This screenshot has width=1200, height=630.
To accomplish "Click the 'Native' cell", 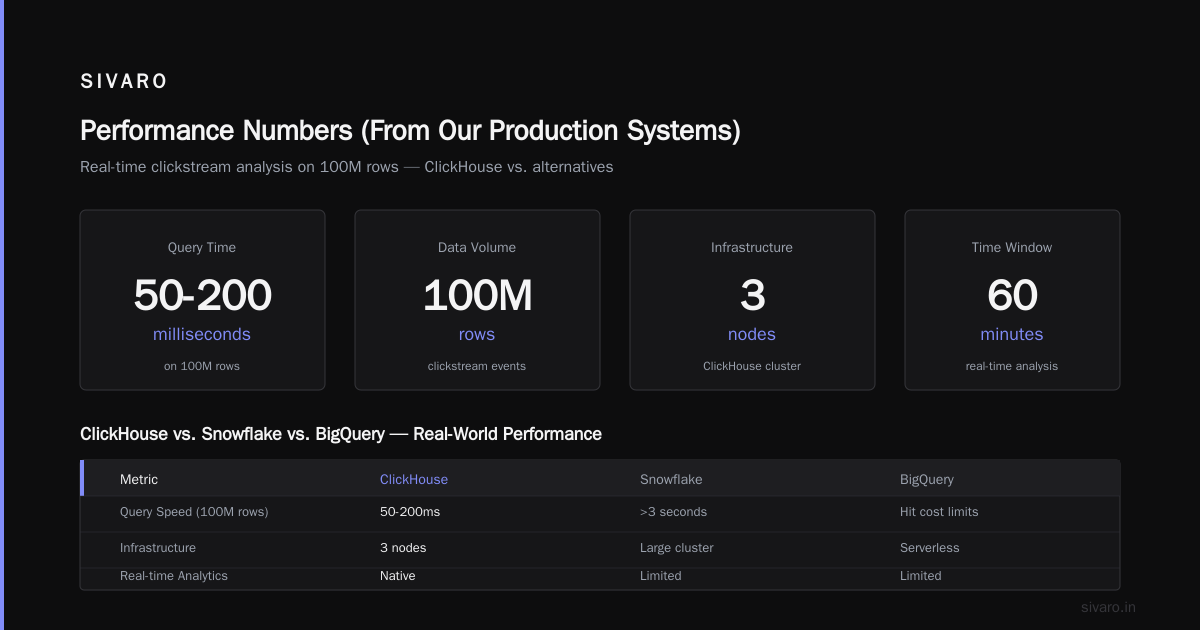I will [398, 576].
